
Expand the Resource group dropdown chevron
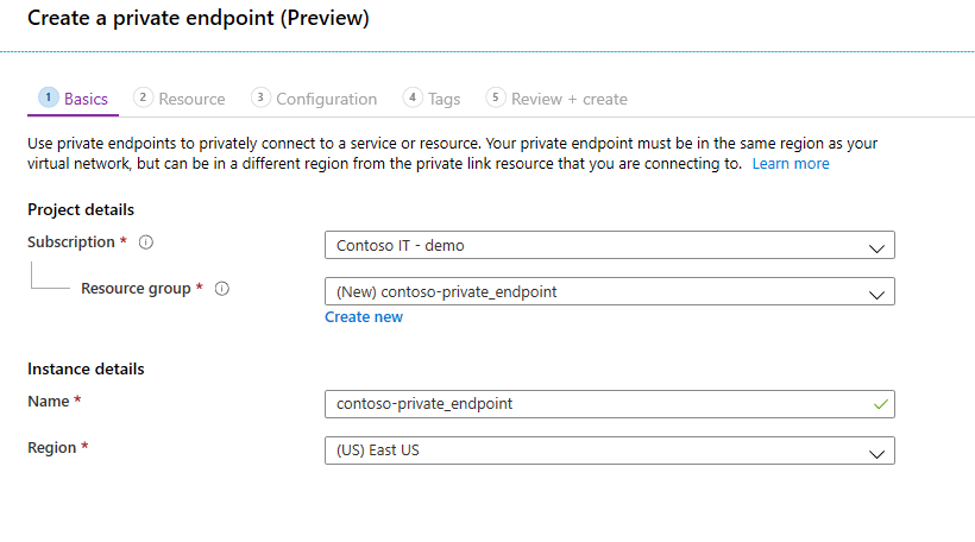coord(877,294)
